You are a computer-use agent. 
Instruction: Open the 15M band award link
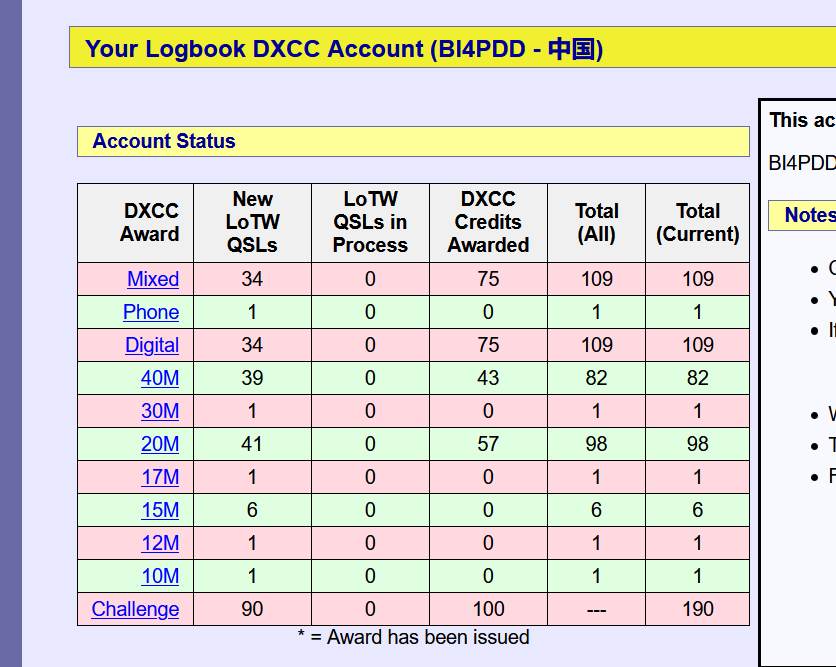[160, 510]
